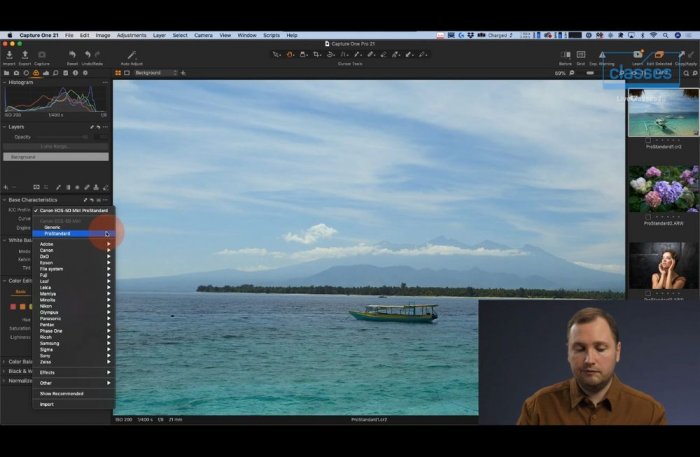Select the ProStandard ICC profile option

click(58, 234)
